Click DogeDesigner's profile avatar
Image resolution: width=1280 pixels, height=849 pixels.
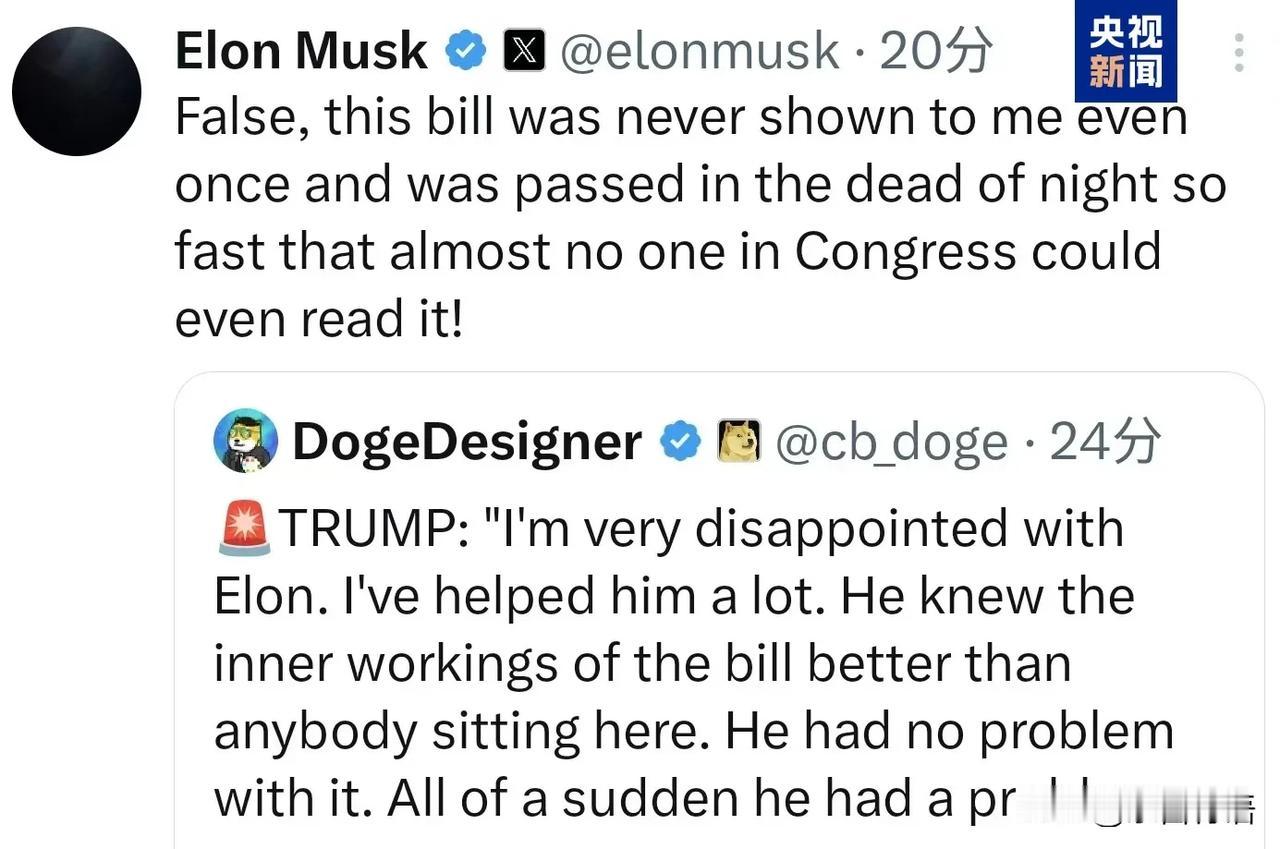point(246,440)
